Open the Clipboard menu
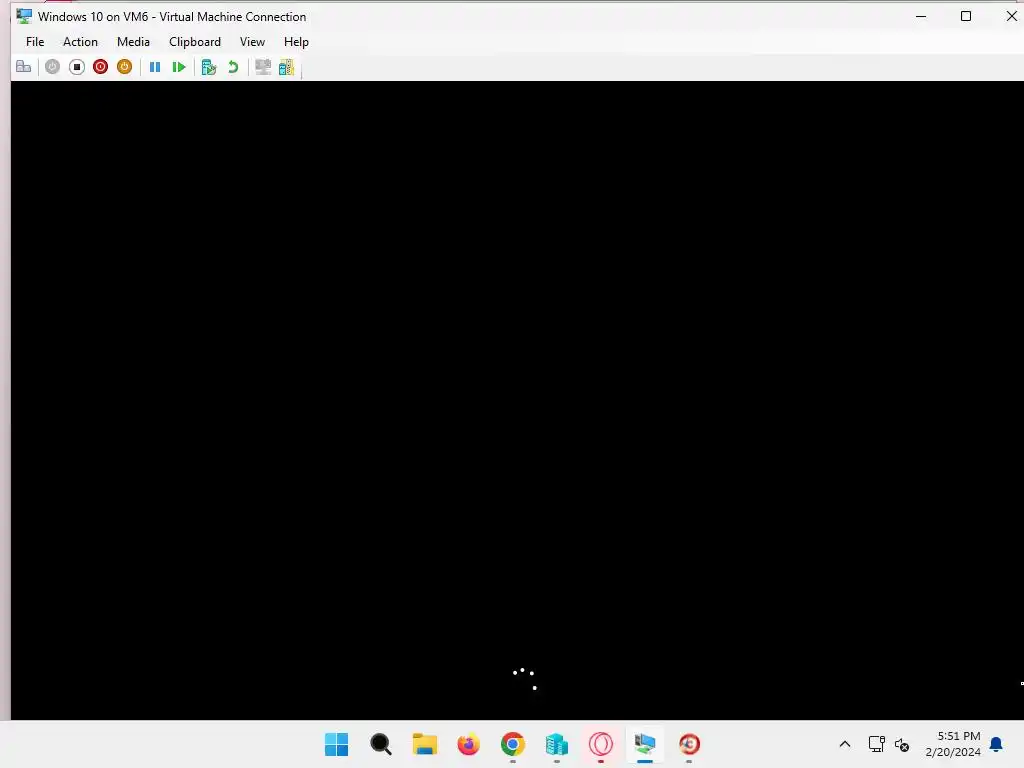The width and height of the screenshot is (1024, 768). tap(195, 42)
